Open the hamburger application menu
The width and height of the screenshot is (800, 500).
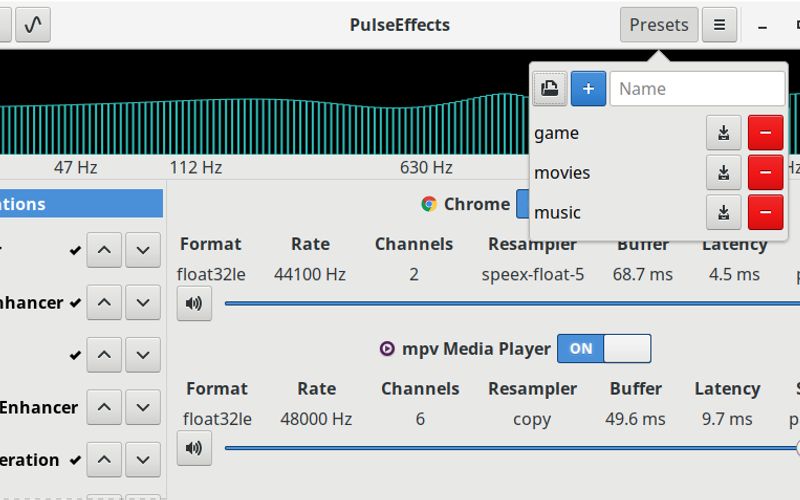719,24
